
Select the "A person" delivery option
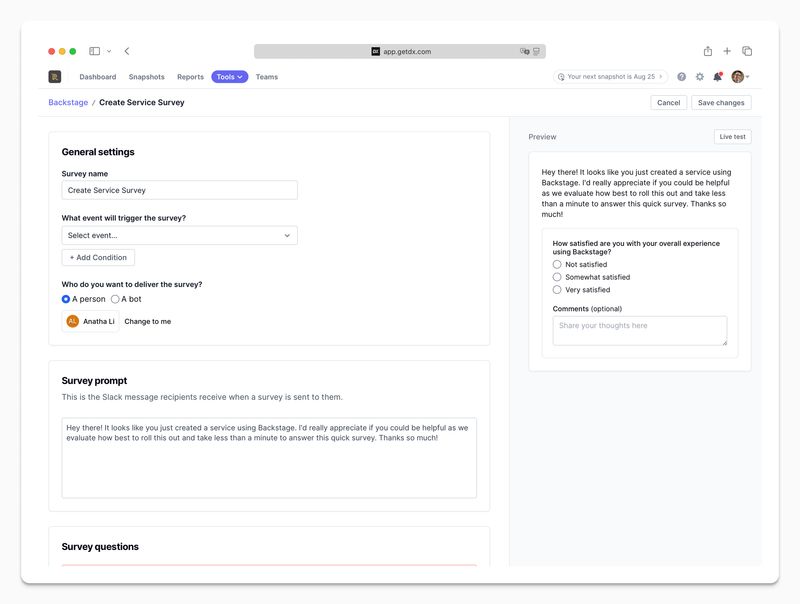point(66,299)
